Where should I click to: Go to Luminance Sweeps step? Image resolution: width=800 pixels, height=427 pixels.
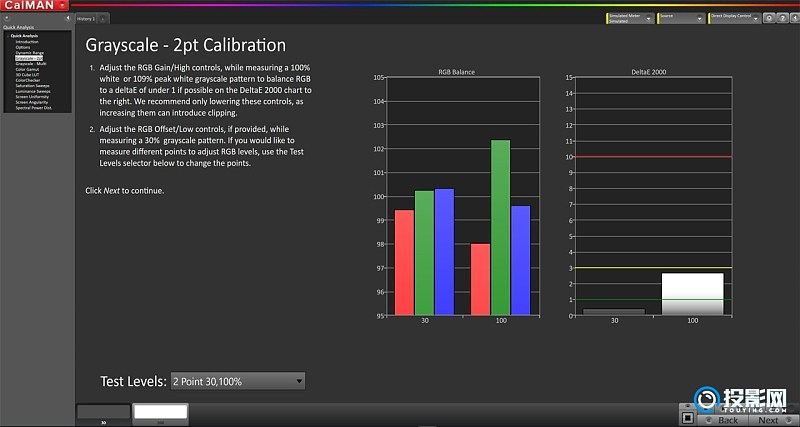(x=33, y=91)
